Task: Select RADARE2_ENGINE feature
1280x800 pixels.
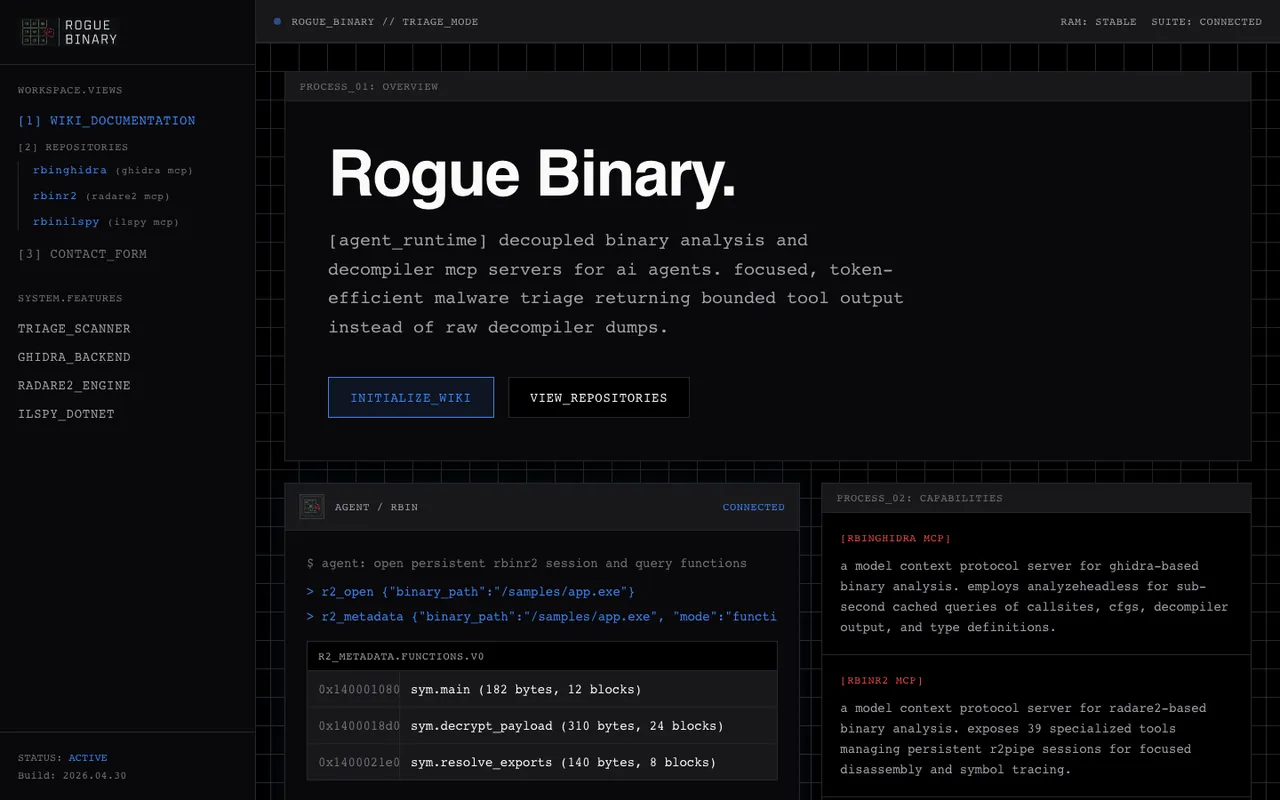Action: coord(74,385)
